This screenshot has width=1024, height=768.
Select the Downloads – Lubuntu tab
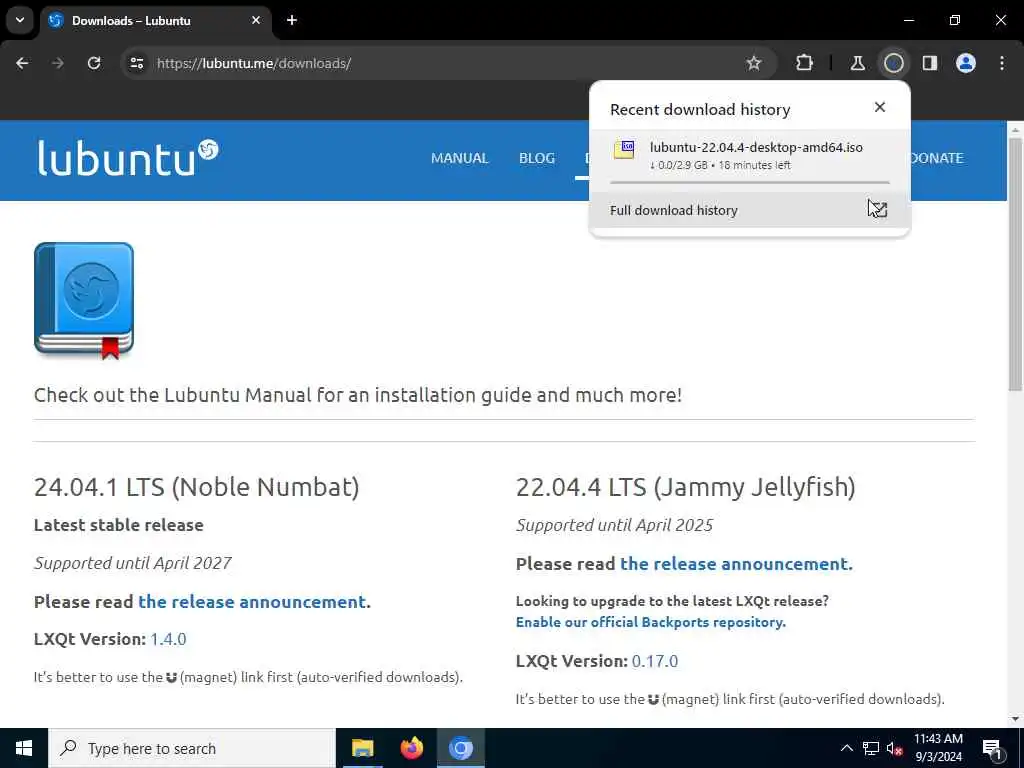(155, 21)
